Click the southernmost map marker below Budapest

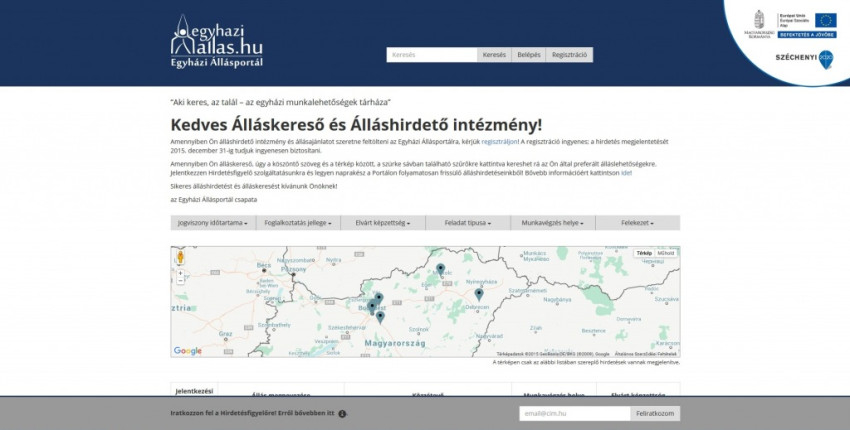(x=380, y=316)
